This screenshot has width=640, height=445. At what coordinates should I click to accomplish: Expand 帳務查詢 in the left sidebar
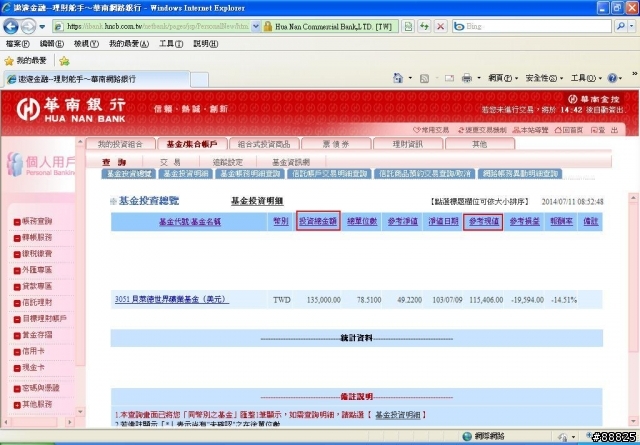[x=33, y=221]
